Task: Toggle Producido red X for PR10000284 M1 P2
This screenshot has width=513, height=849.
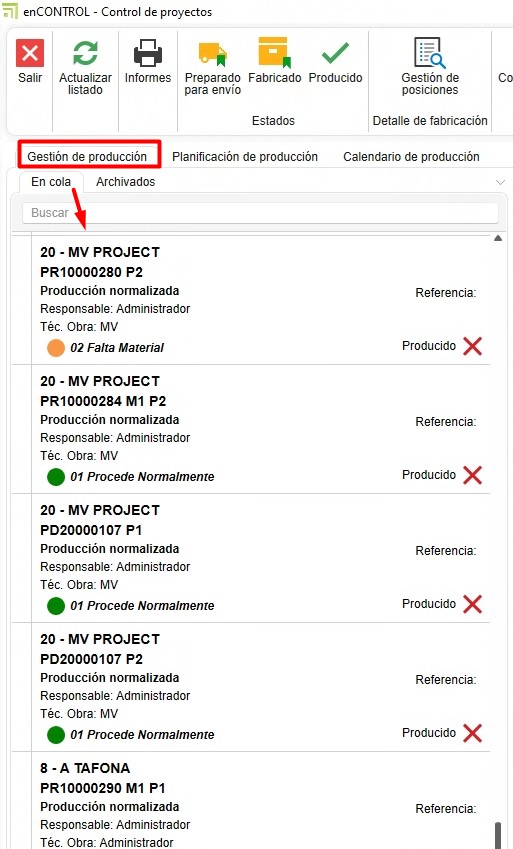Action: 472,475
